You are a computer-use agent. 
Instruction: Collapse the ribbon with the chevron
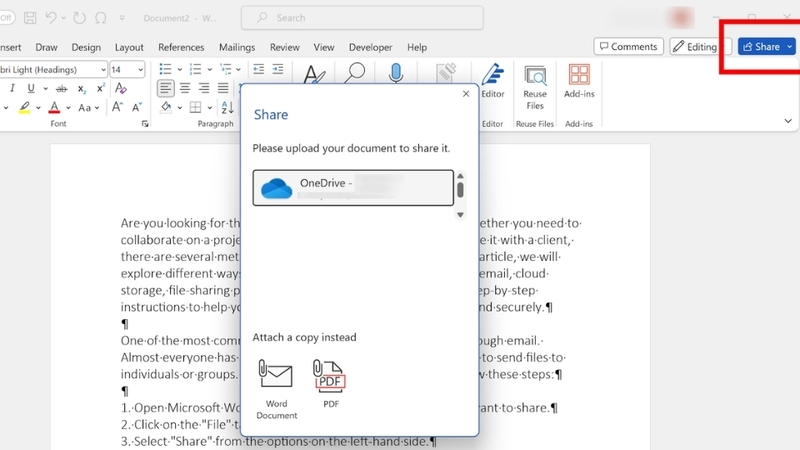[x=788, y=121]
